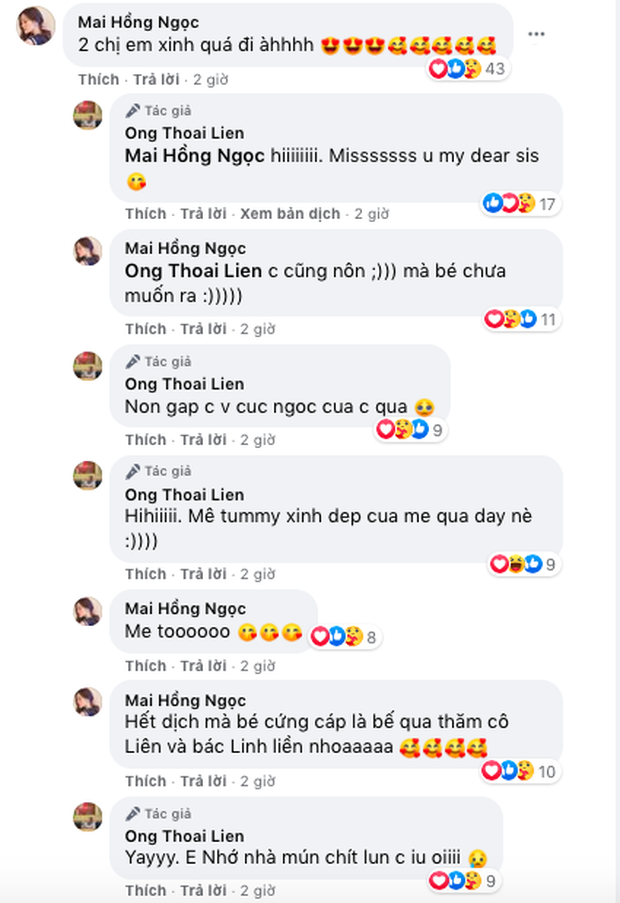Like the 'Non gap c v cuc ngoc' reply
Image resolution: width=620 pixels, height=903 pixels.
(x=146, y=439)
